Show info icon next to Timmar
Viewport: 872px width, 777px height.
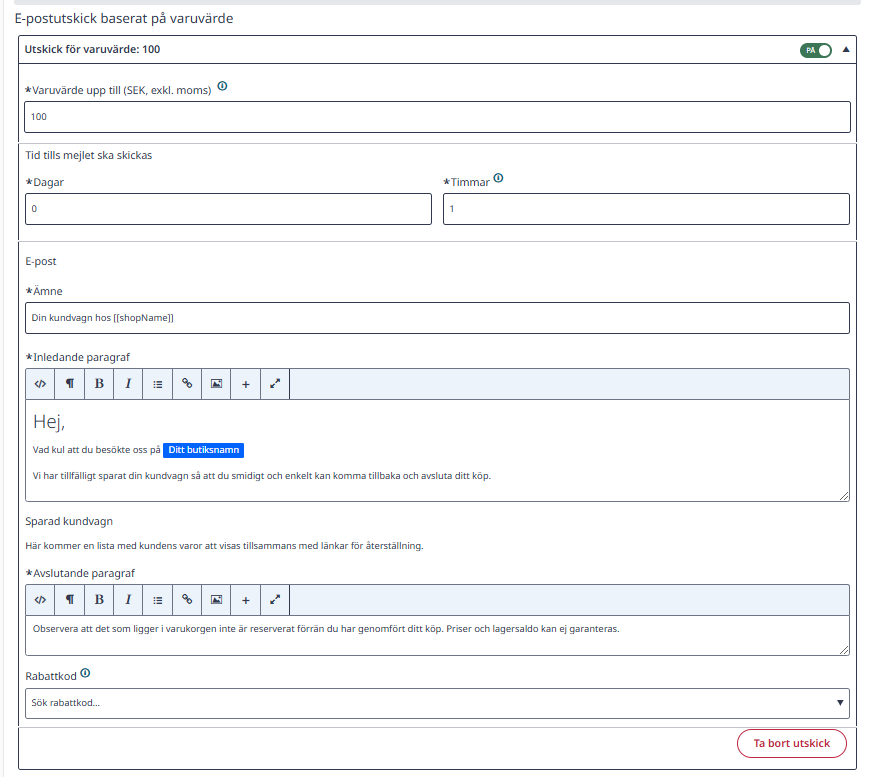[499, 178]
